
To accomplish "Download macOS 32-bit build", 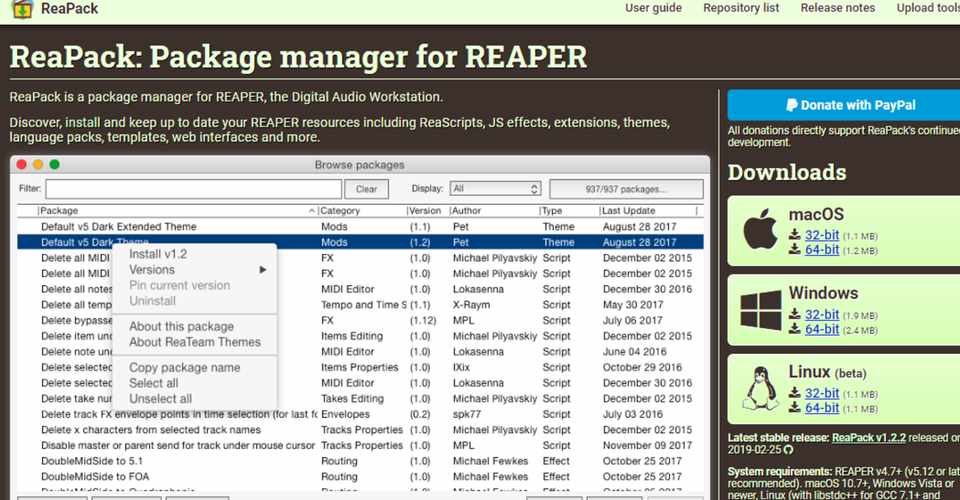I will [x=822, y=235].
